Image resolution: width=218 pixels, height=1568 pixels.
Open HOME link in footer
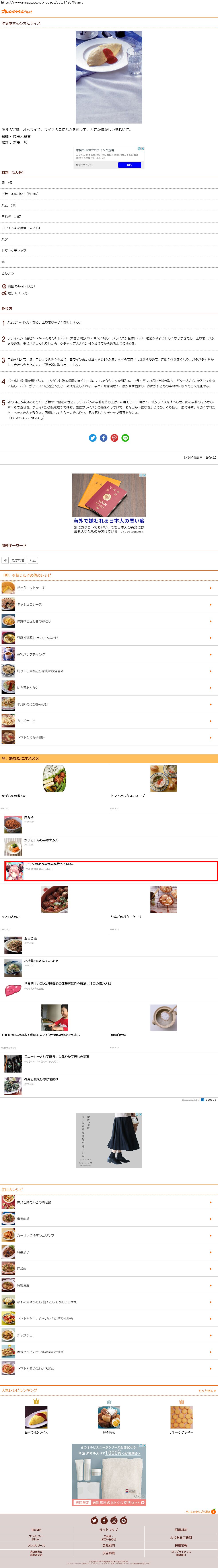[36, 1530]
